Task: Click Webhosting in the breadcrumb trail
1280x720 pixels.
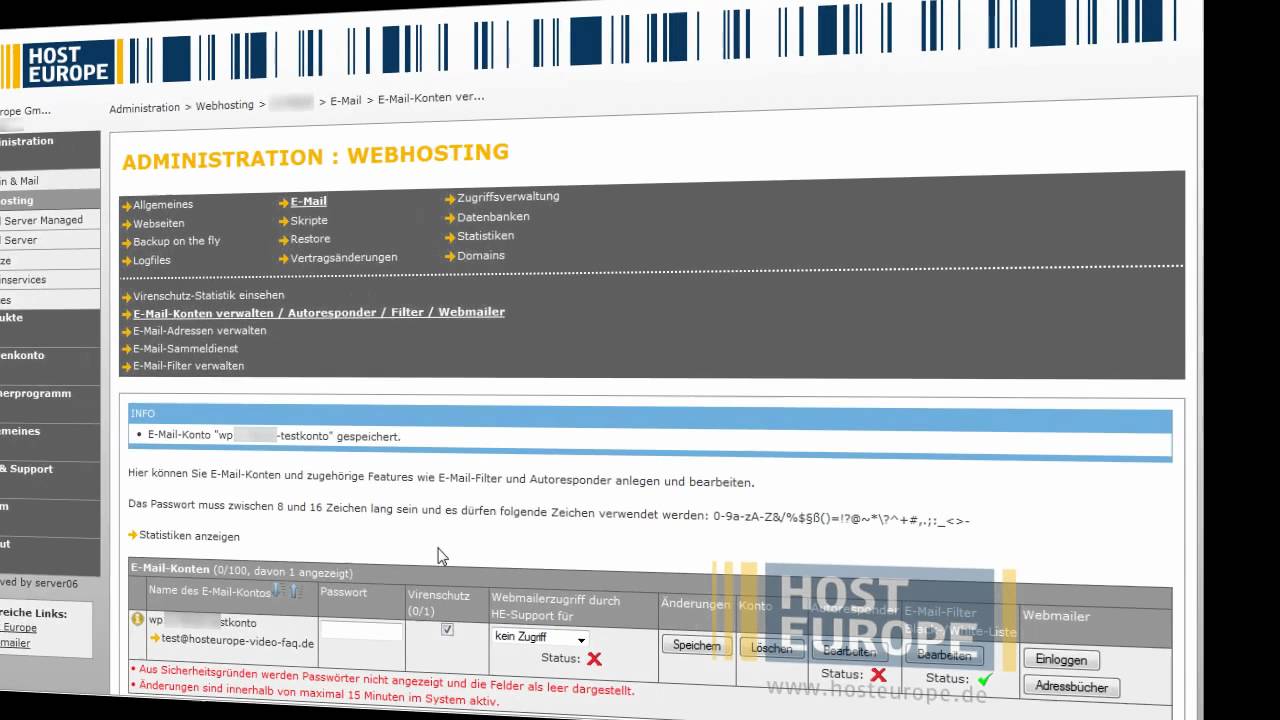Action: pos(224,106)
